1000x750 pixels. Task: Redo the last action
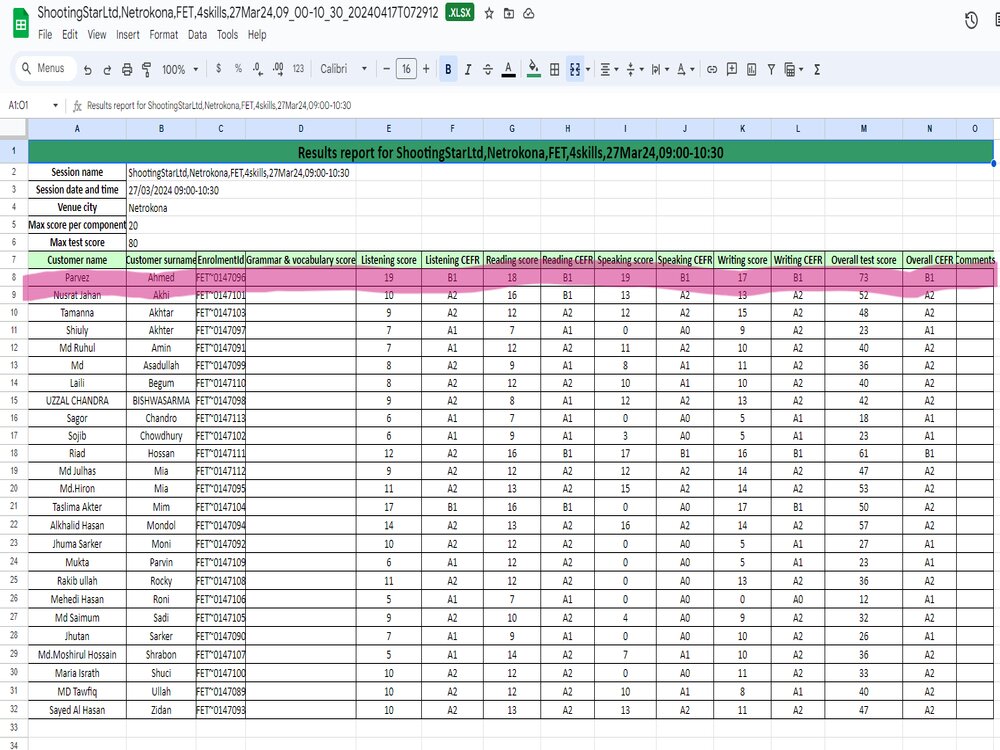[x=107, y=70]
